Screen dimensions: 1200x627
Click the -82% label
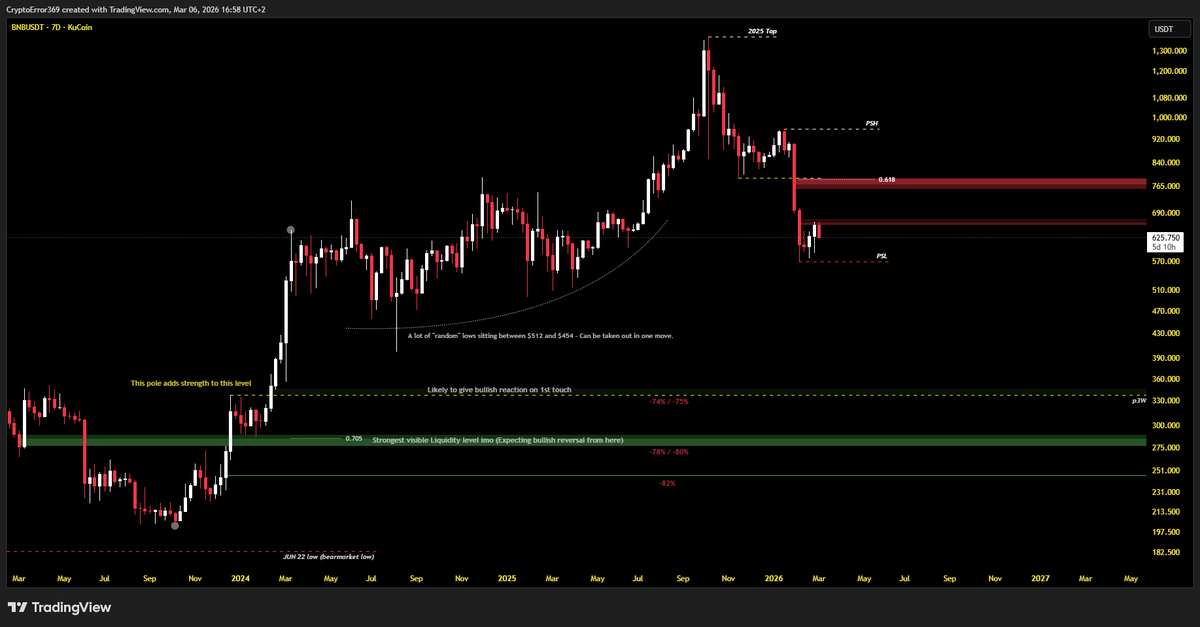click(x=667, y=483)
